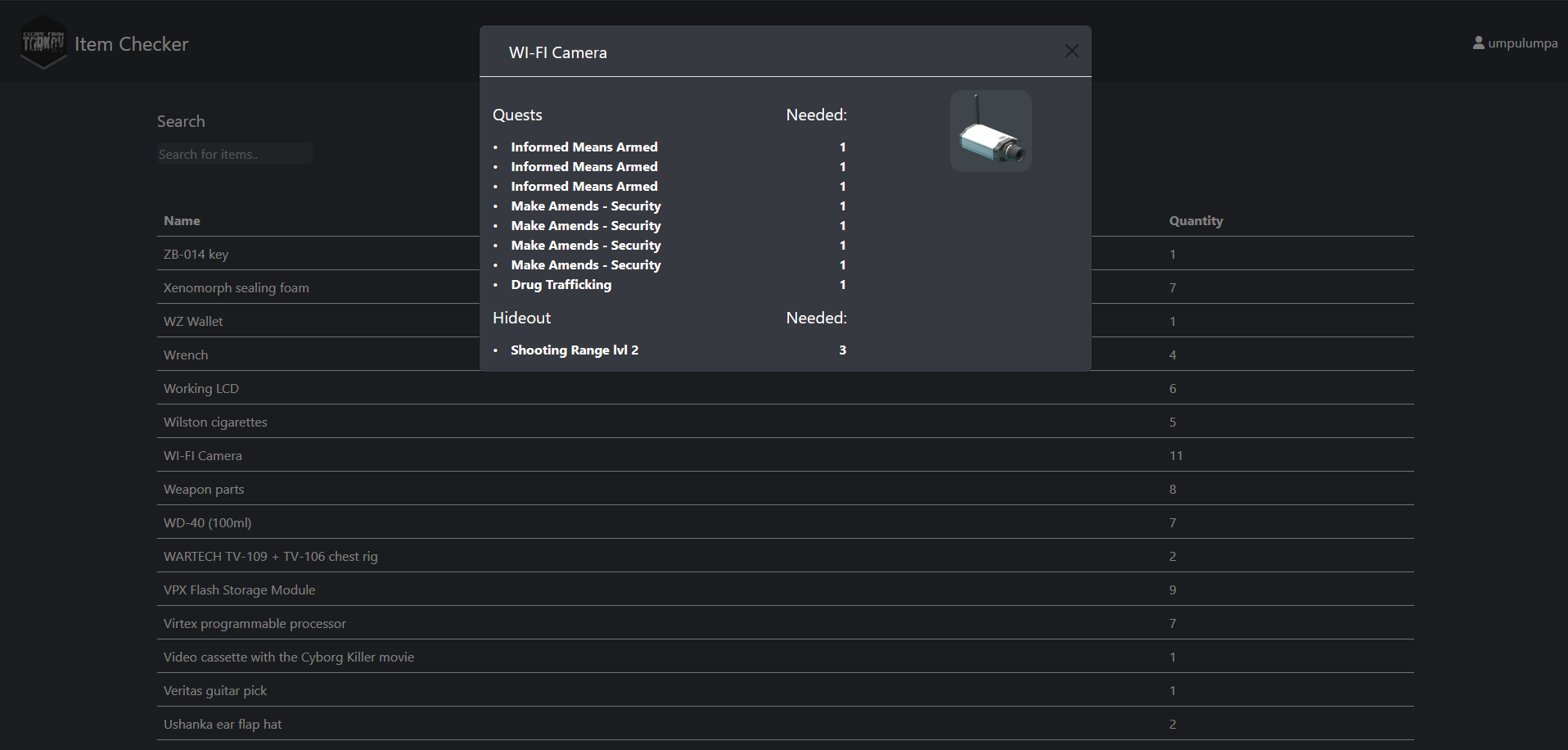Select the Wilston cigarettes row
The height and width of the screenshot is (750, 1568).
coord(215,422)
